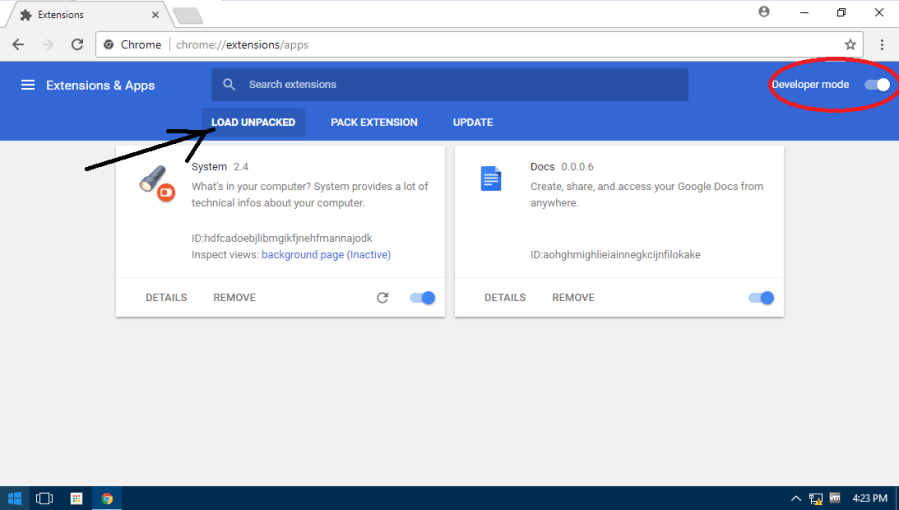
Task: Disable Developer mode toggle
Action: point(877,85)
